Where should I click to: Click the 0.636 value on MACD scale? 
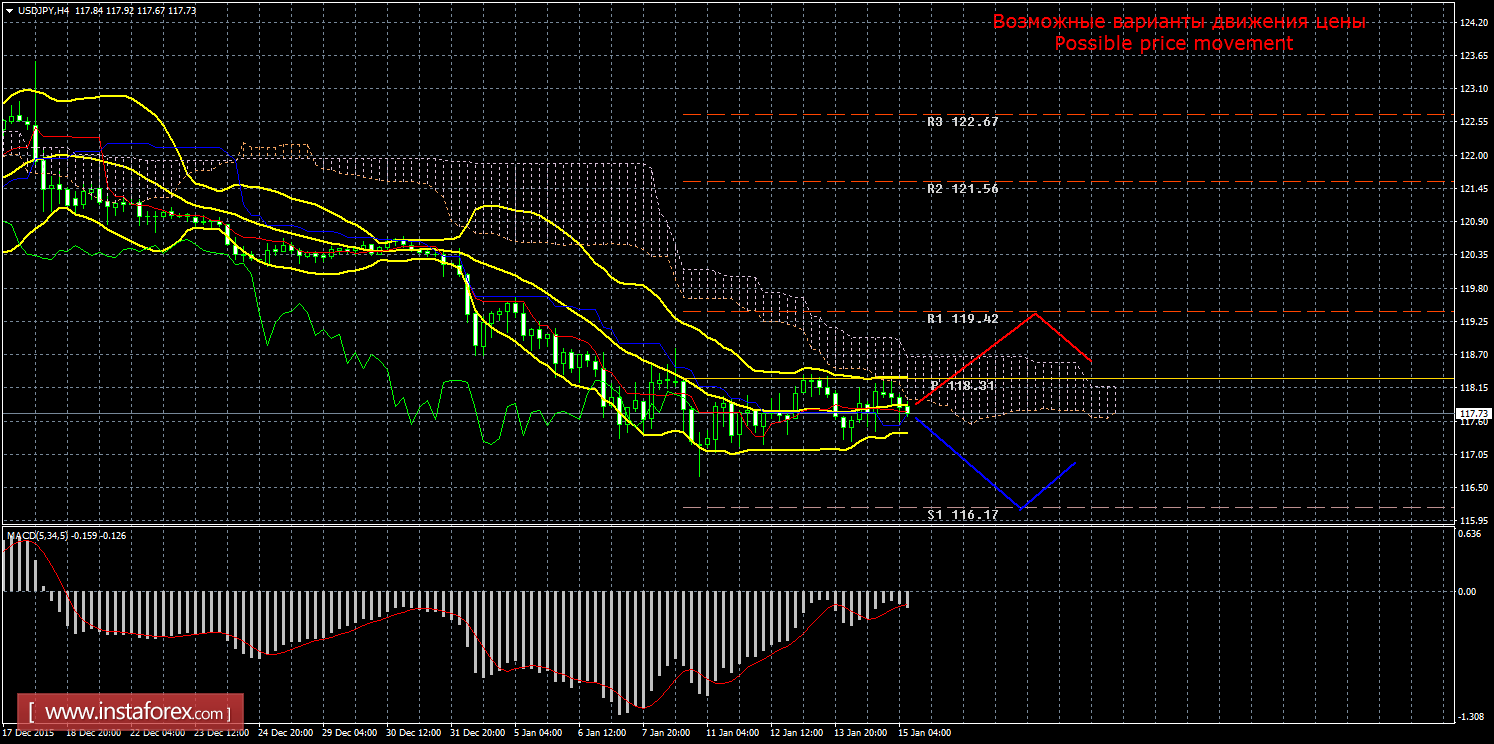tap(1469, 534)
